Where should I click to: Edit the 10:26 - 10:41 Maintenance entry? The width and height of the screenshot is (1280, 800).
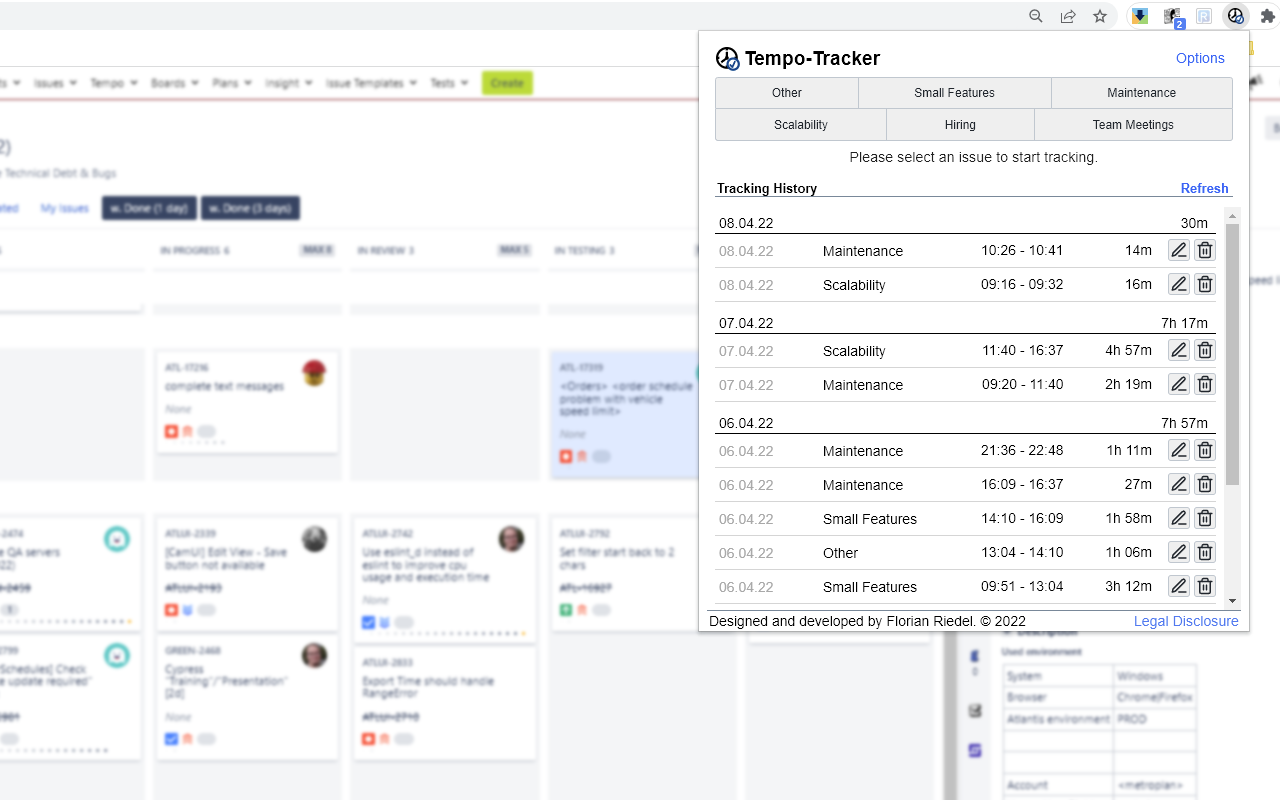point(1179,251)
